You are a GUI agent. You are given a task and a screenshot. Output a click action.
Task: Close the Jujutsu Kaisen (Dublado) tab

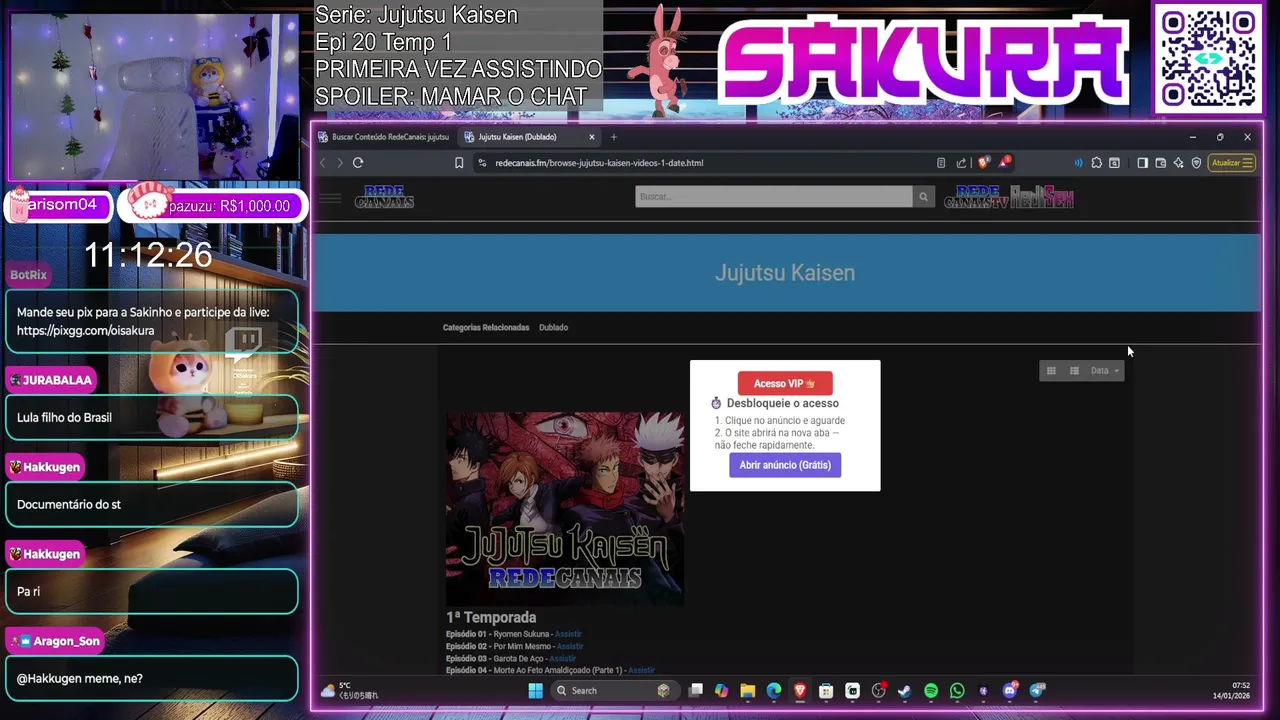coord(592,137)
